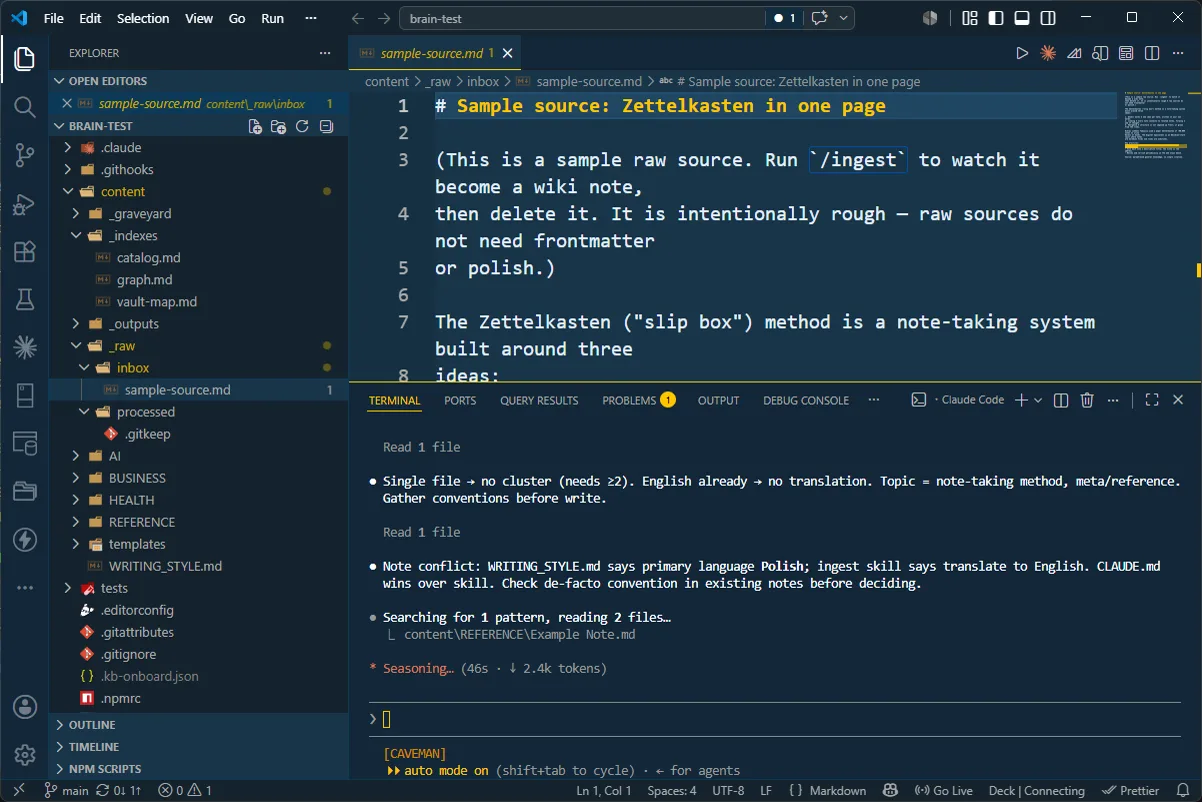Open markdown preview to the side
This screenshot has width=1202, height=802.
1100,53
